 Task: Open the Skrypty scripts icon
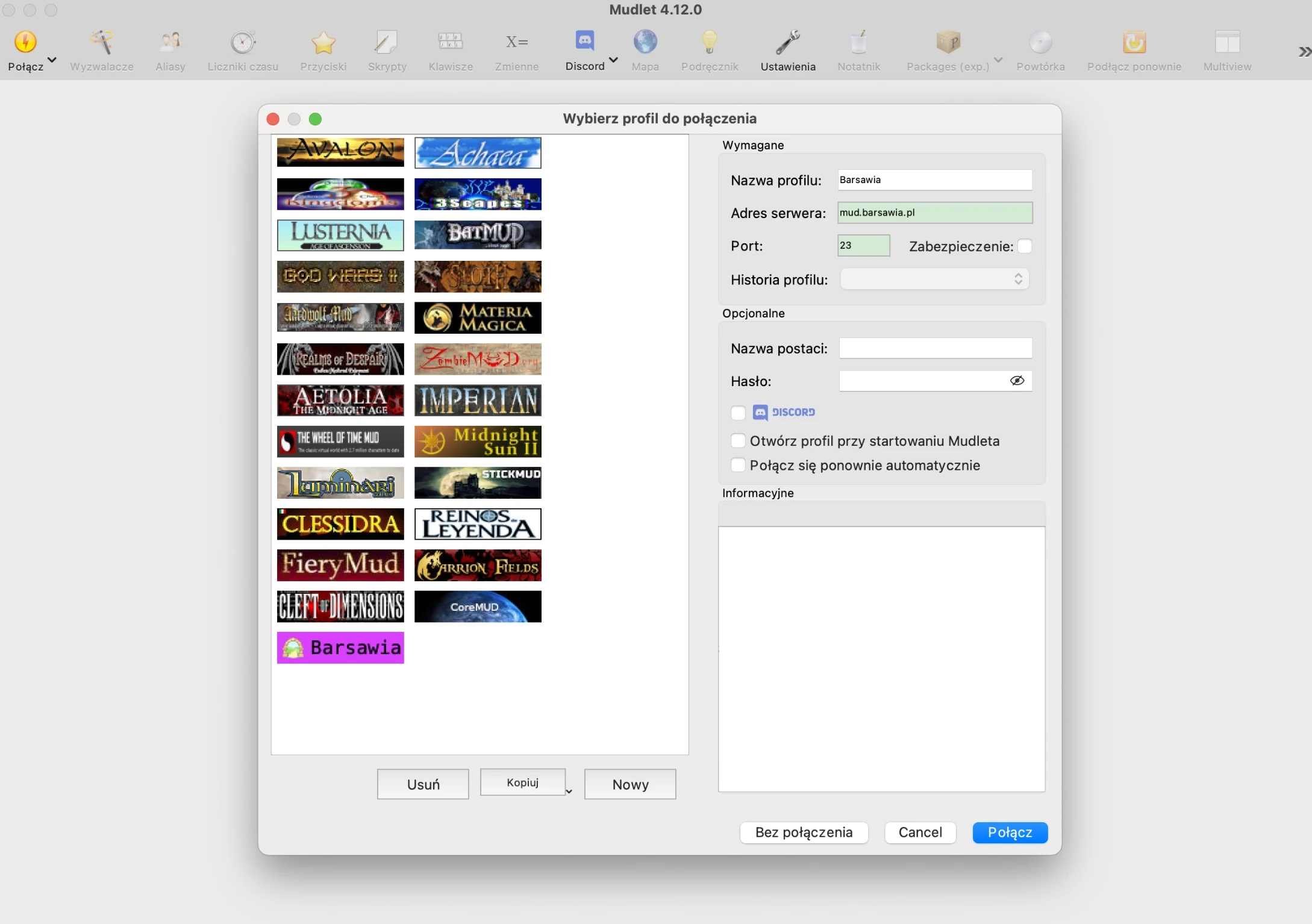(387, 42)
